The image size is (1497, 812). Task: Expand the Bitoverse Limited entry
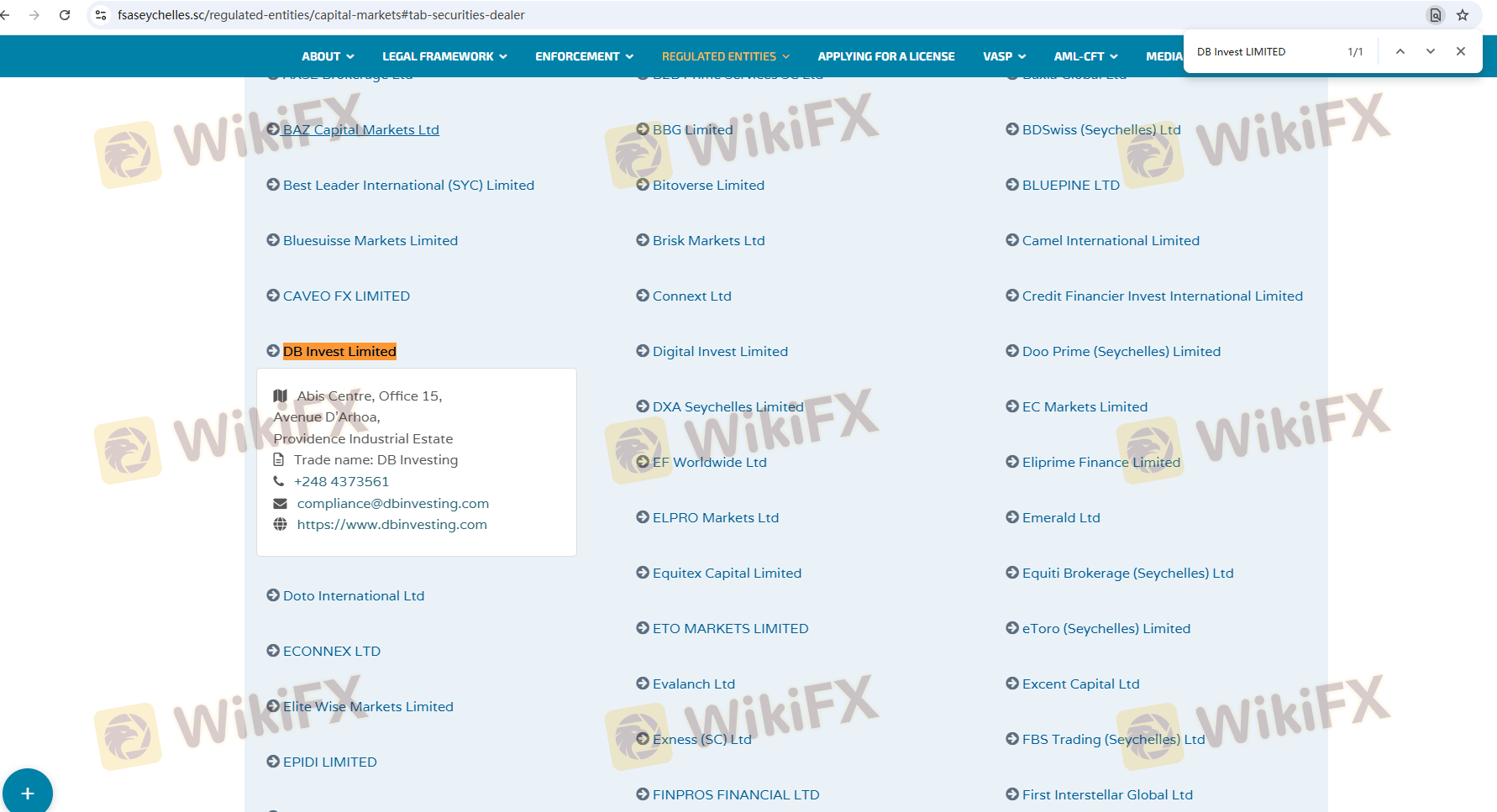click(708, 185)
